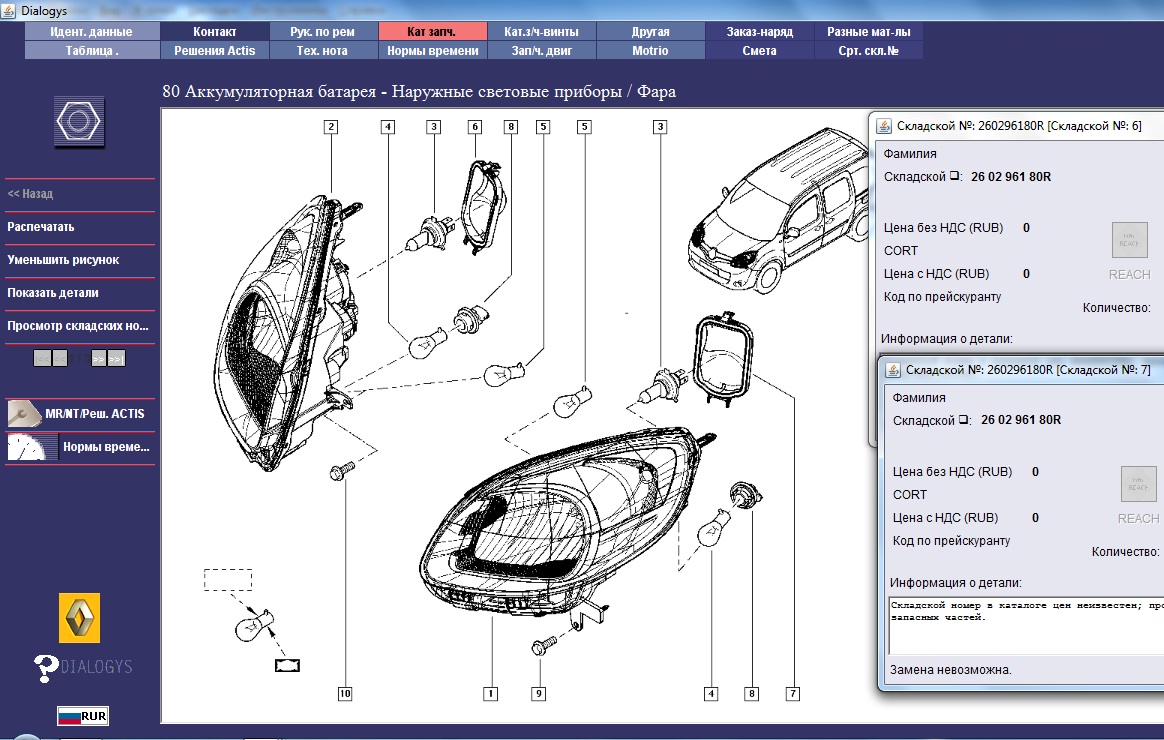Click the hex nut parts icon
The height and width of the screenshot is (740, 1164).
click(79, 121)
